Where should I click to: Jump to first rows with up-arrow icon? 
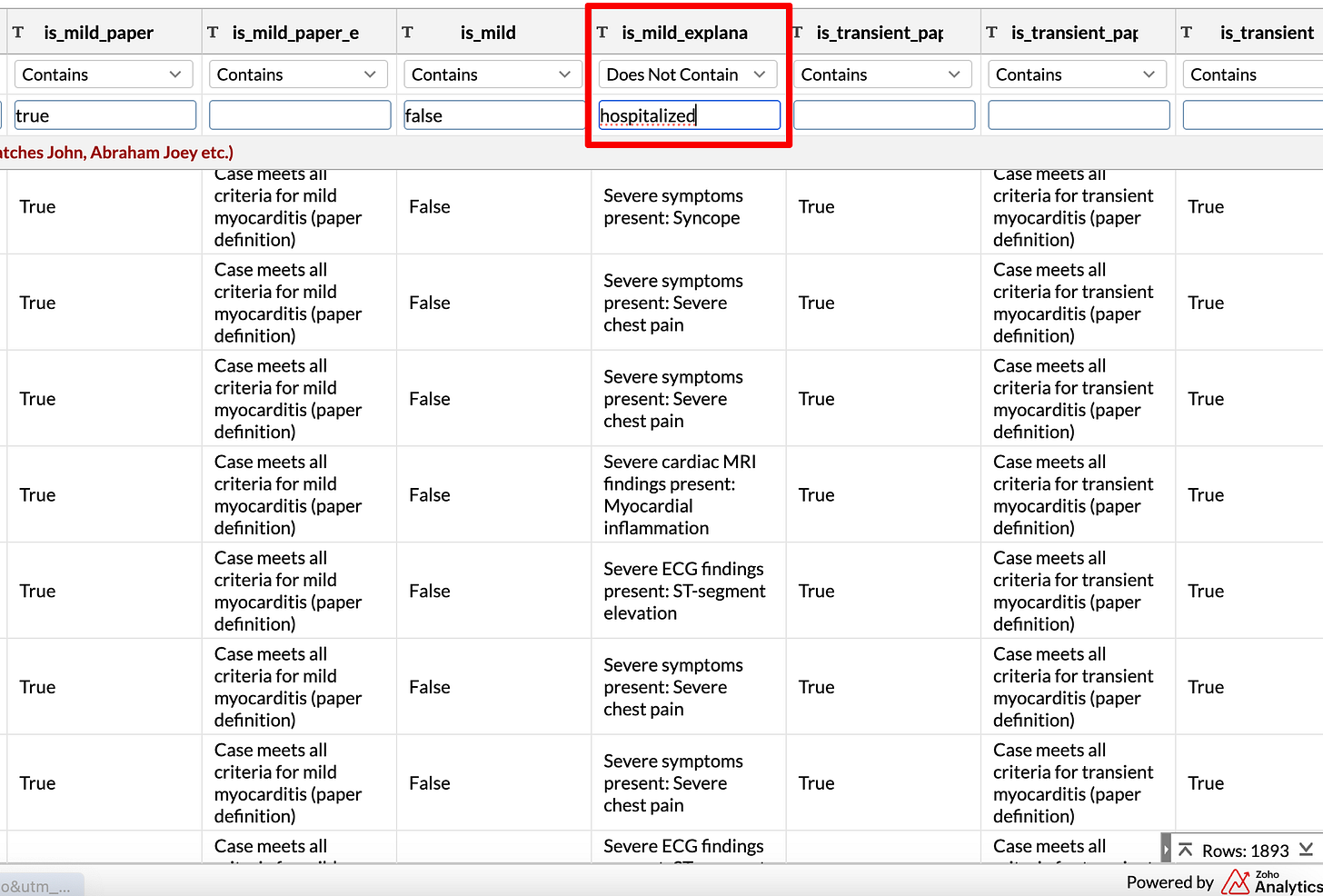tap(1185, 851)
